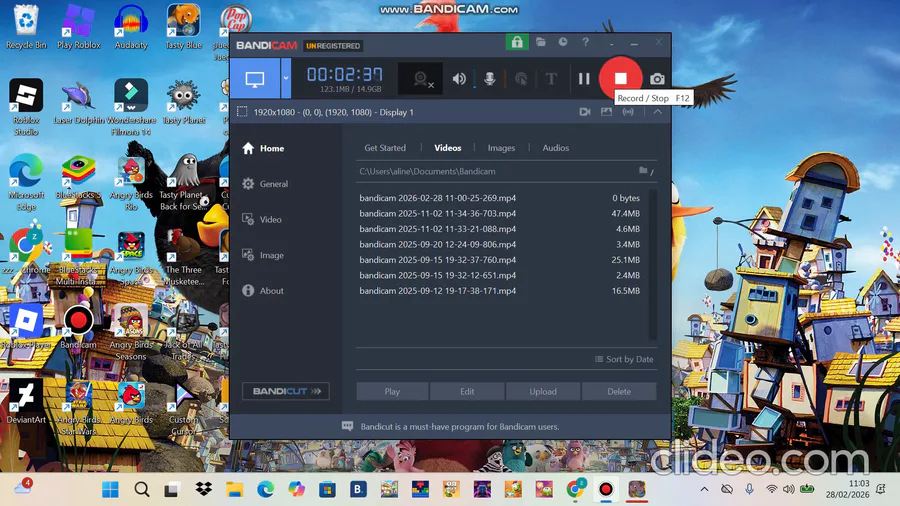The image size is (900, 506).
Task: Toggle the webcam overlay icon
Action: 422,79
